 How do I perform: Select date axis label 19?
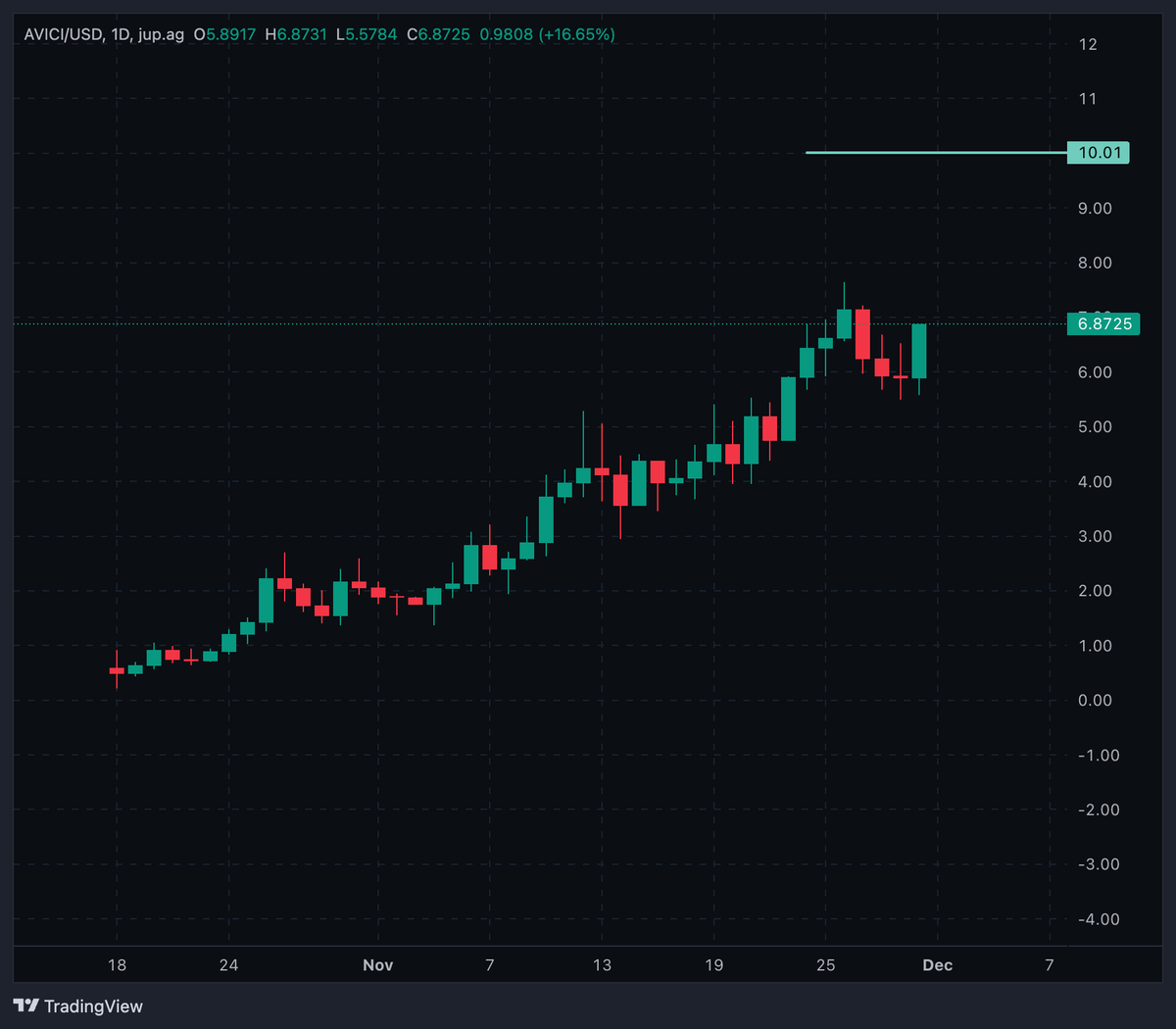(713, 965)
